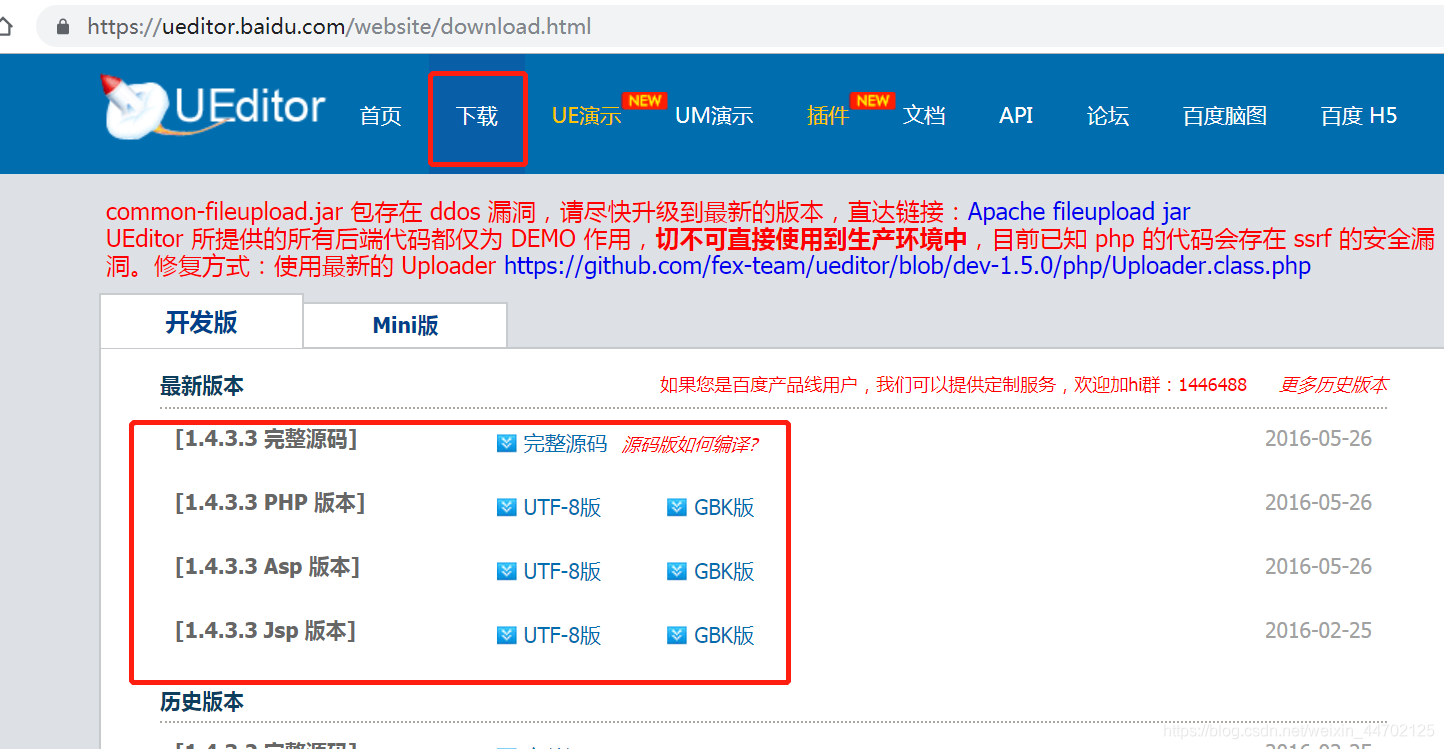Open the 源码版如何编译? link
Screen dimensions: 1444x749
coord(690,445)
